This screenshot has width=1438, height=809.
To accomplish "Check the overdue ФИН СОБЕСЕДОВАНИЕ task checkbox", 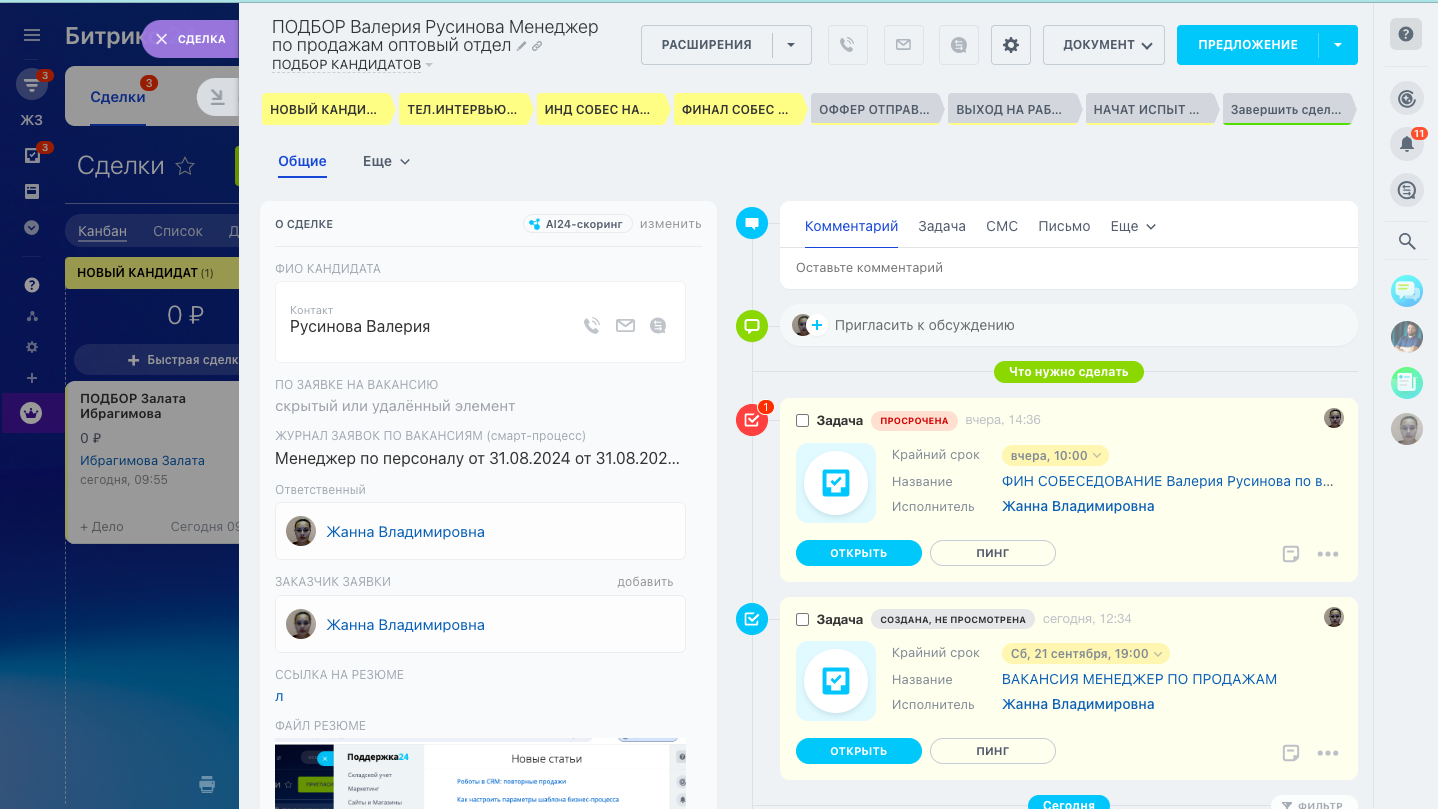I will [802, 421].
